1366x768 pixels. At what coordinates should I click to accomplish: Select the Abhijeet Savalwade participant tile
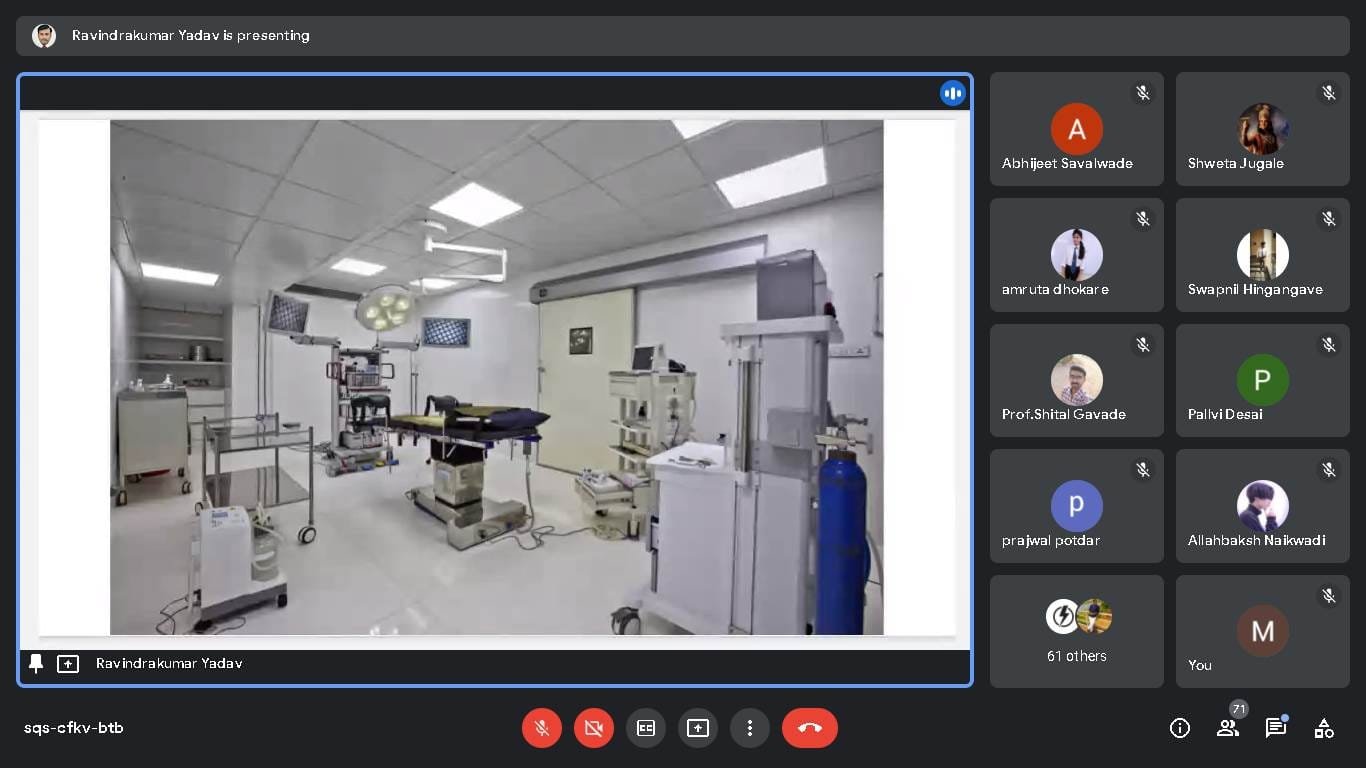coord(1076,129)
